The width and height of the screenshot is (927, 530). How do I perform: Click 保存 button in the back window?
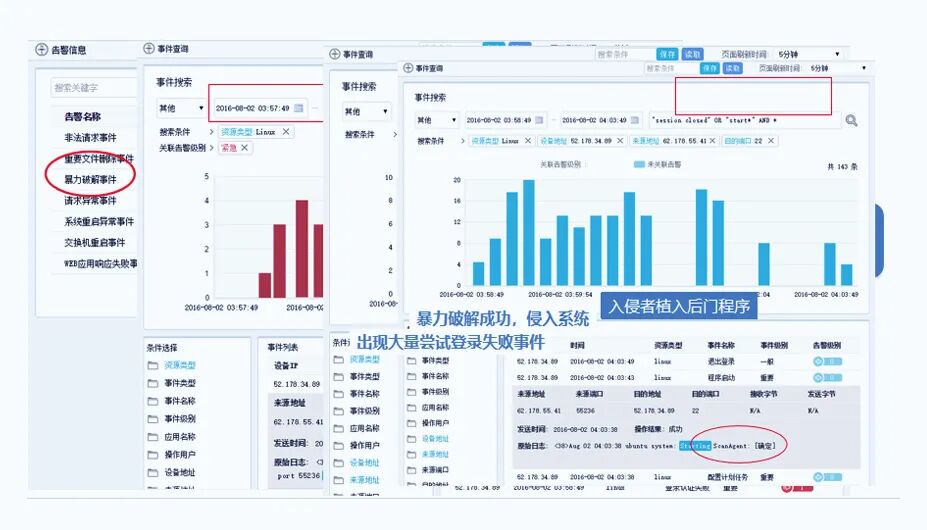coord(667,54)
